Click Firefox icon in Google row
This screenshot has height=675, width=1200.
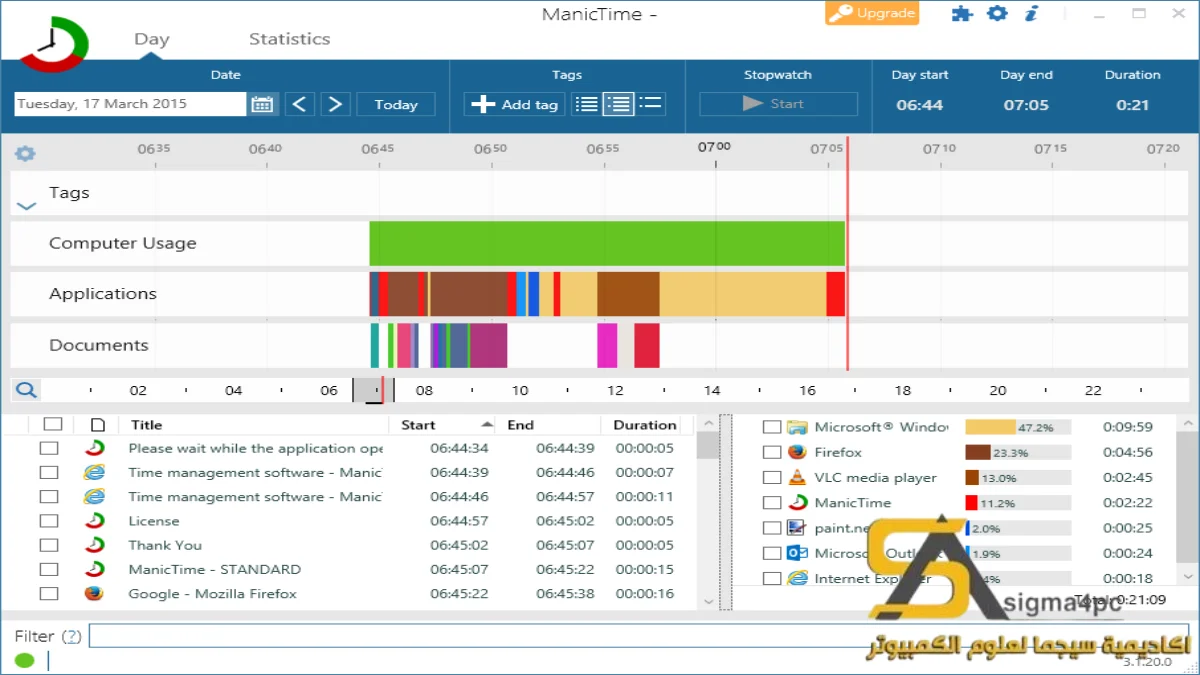pos(94,593)
